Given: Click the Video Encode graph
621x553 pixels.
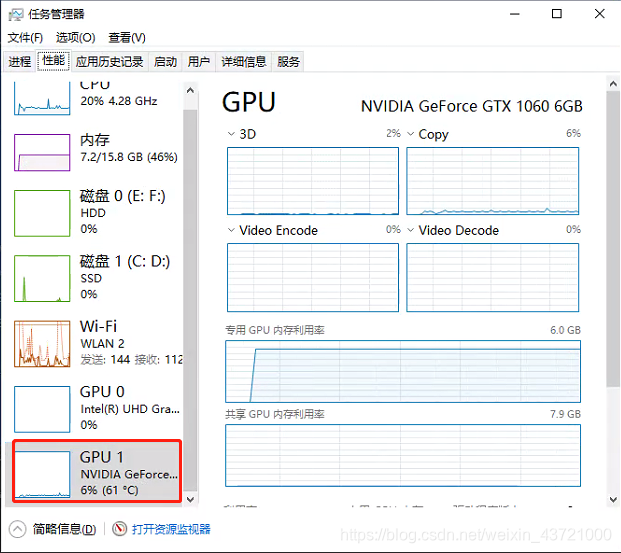Looking at the screenshot, I should (x=313, y=278).
